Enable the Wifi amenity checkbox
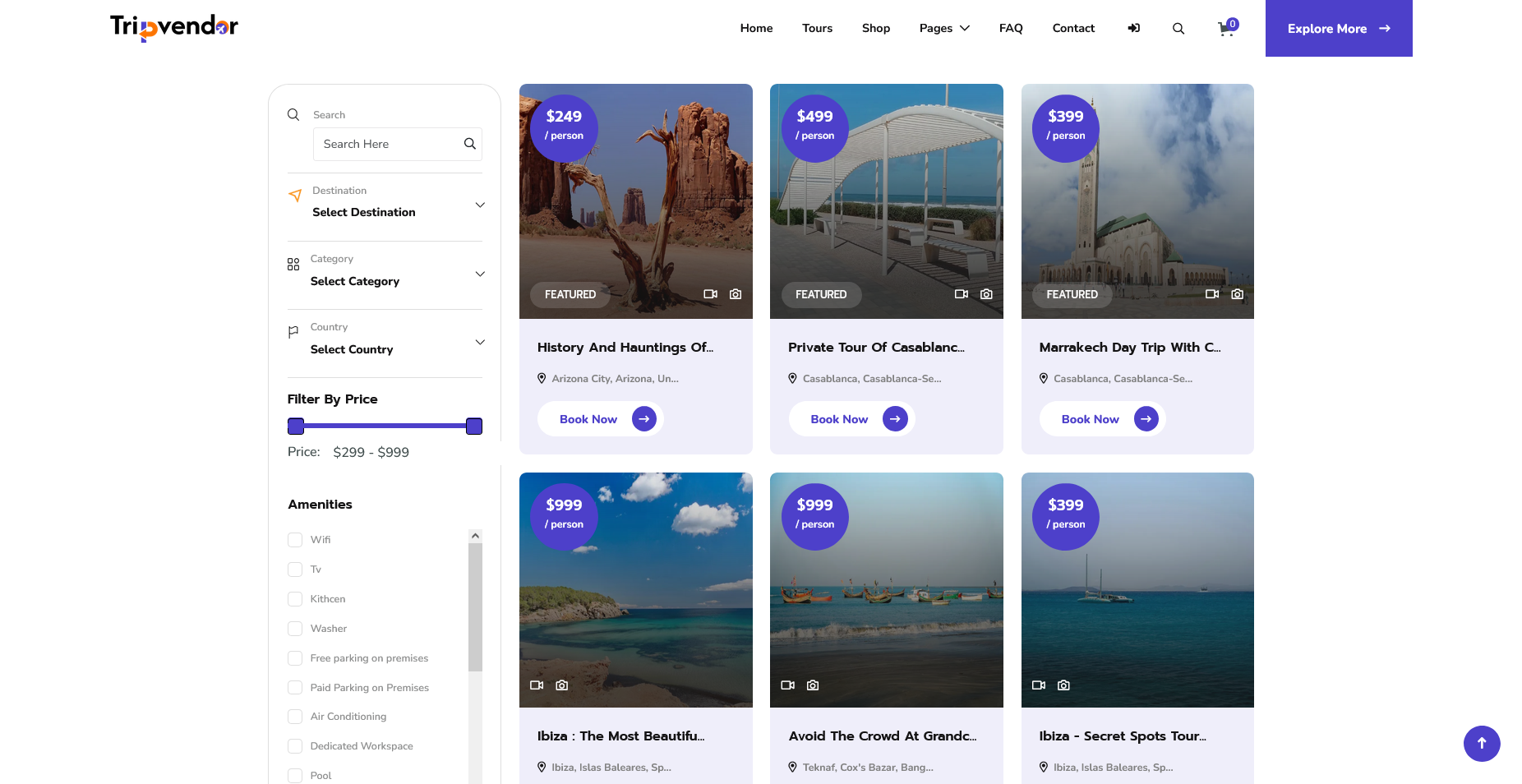The height and width of the screenshot is (784, 1522). [295, 540]
